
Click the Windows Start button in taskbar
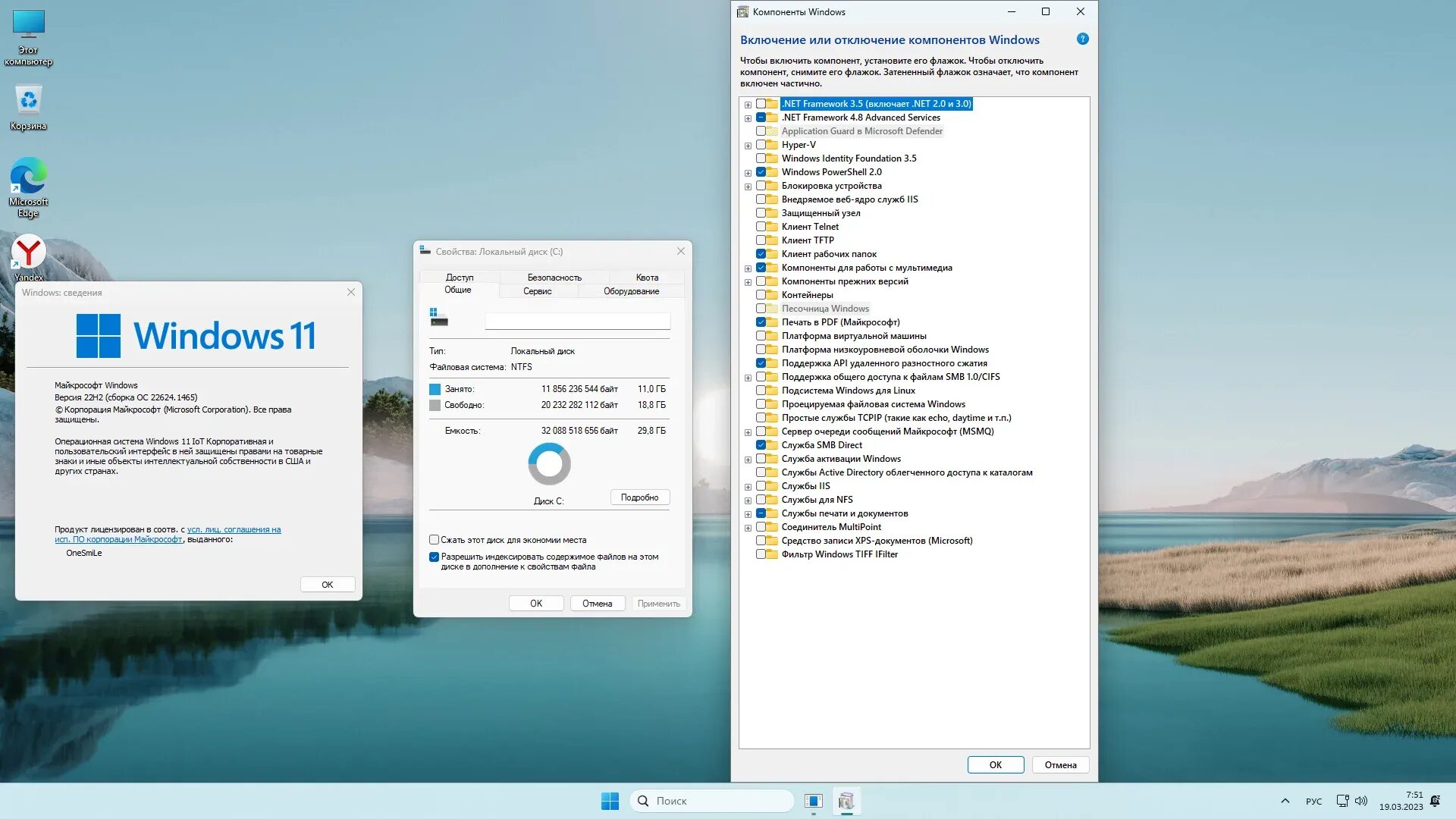click(x=610, y=801)
